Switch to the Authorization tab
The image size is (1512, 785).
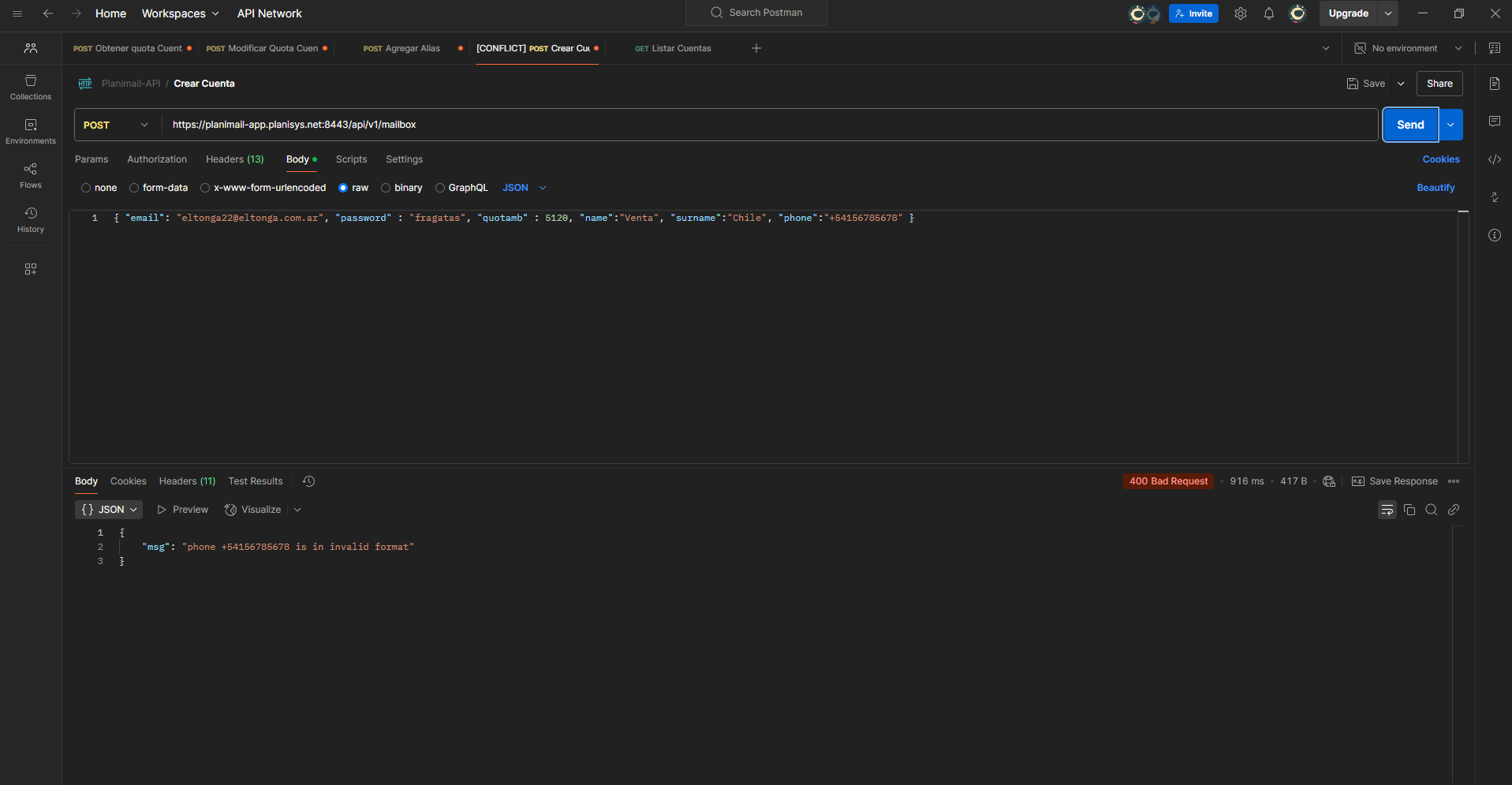pyautogui.click(x=157, y=159)
